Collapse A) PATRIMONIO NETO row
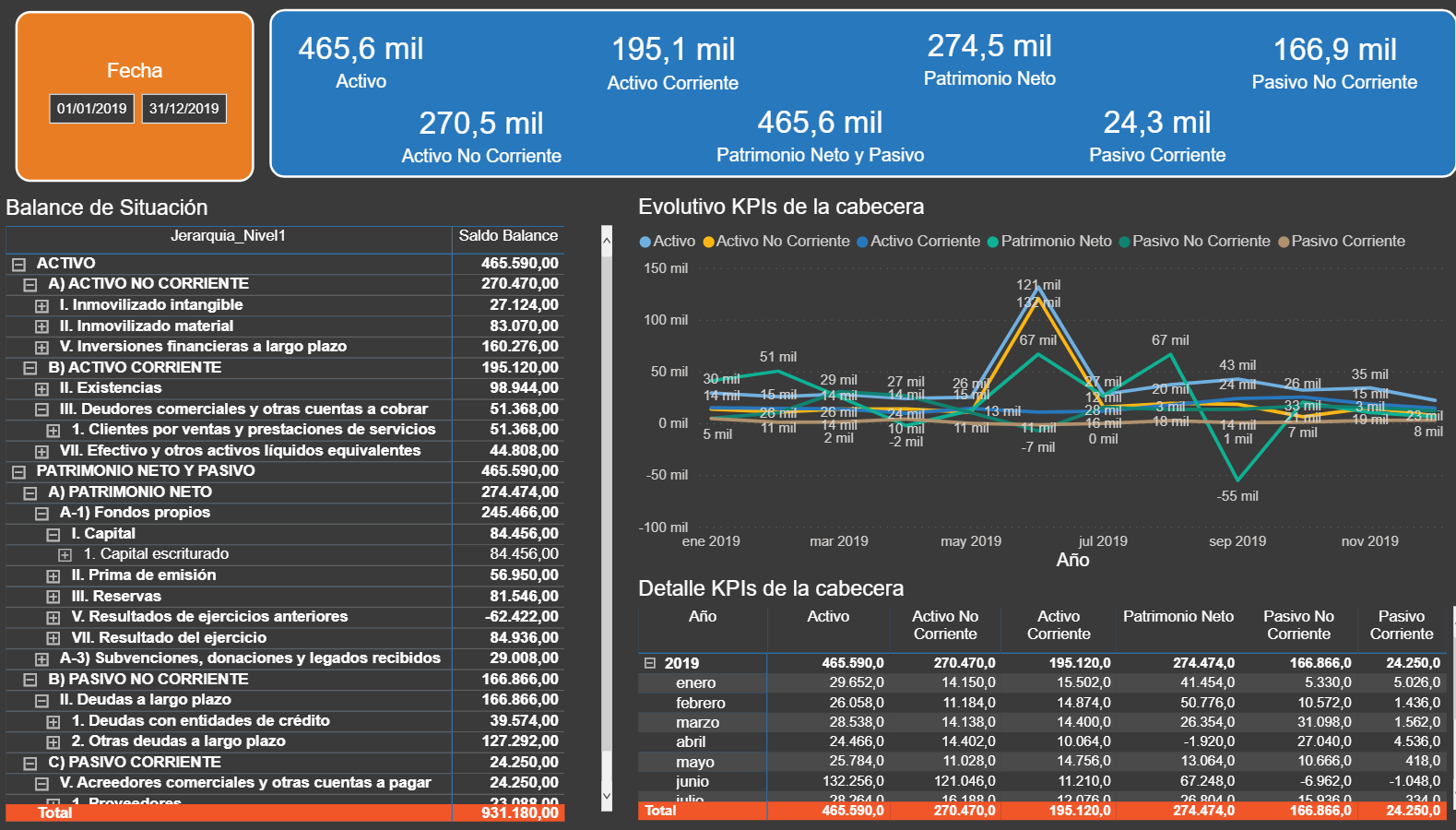Viewport: 1456px width, 830px height. tap(30, 493)
